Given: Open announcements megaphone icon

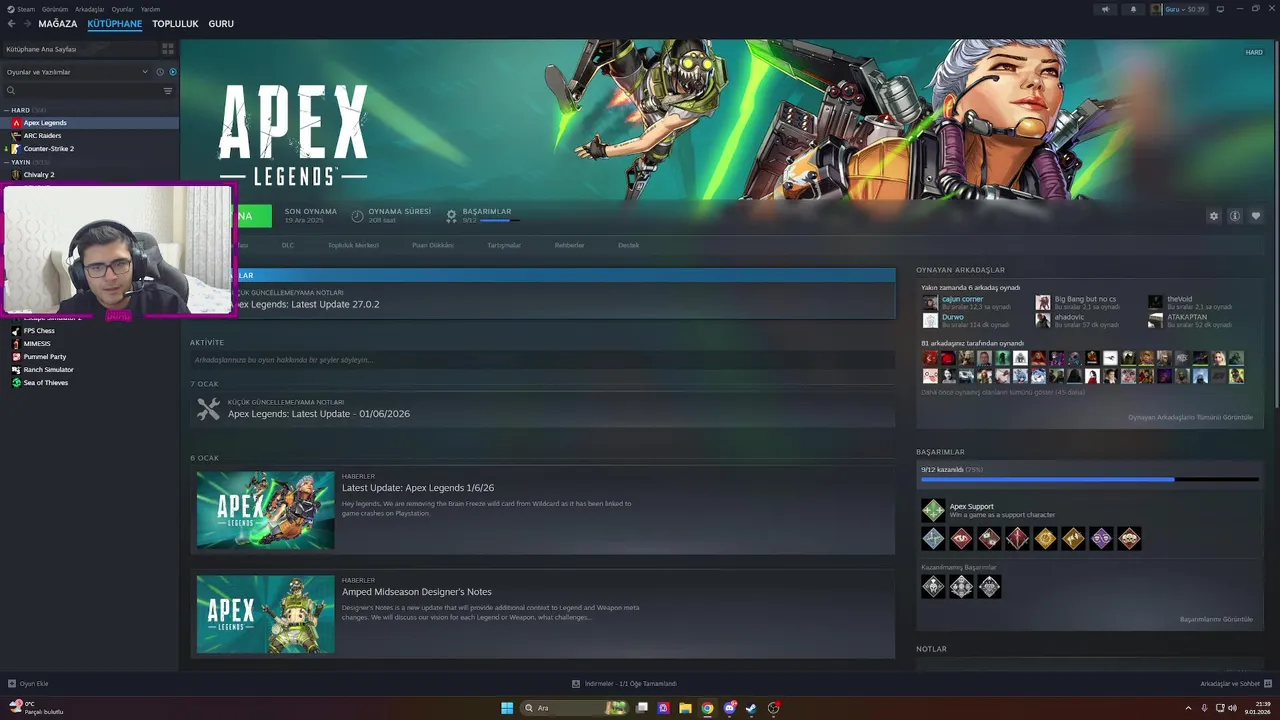Looking at the screenshot, I should pos(1105,9).
